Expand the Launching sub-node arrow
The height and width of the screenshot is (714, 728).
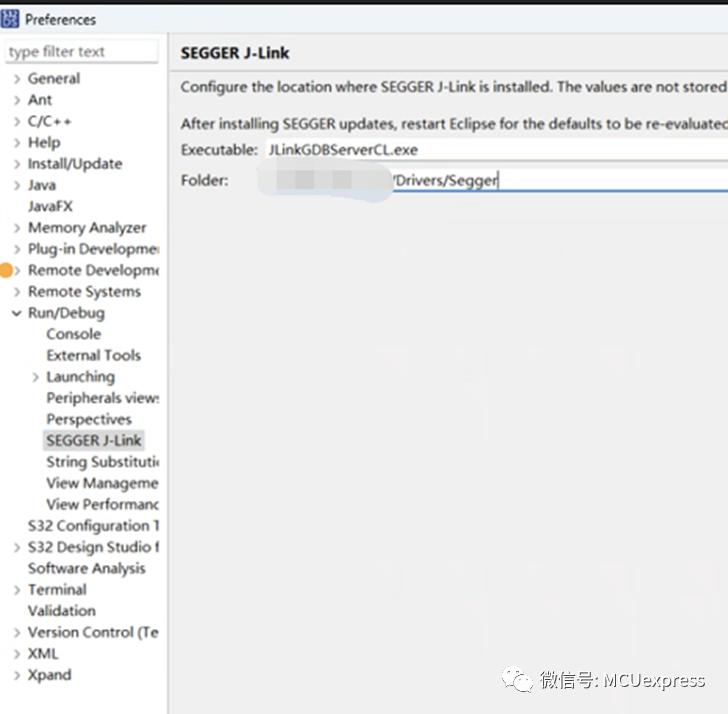36,377
